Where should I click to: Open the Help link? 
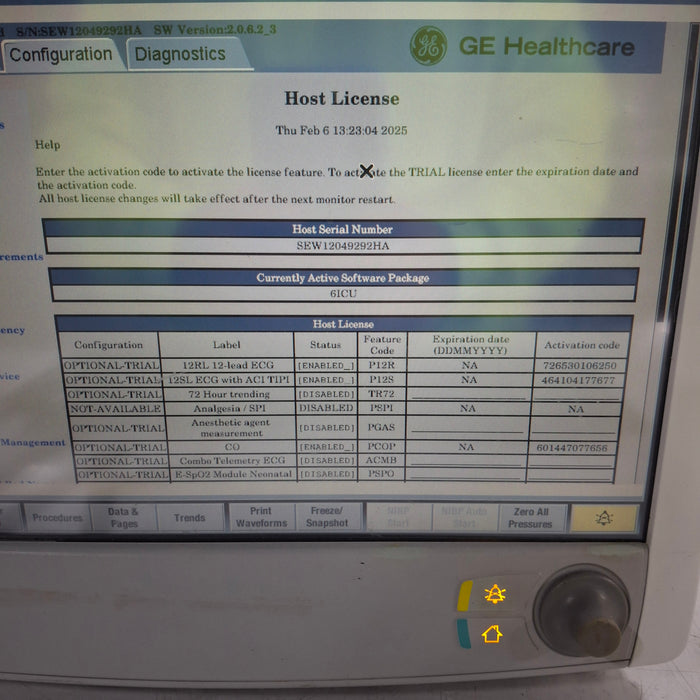[x=47, y=145]
